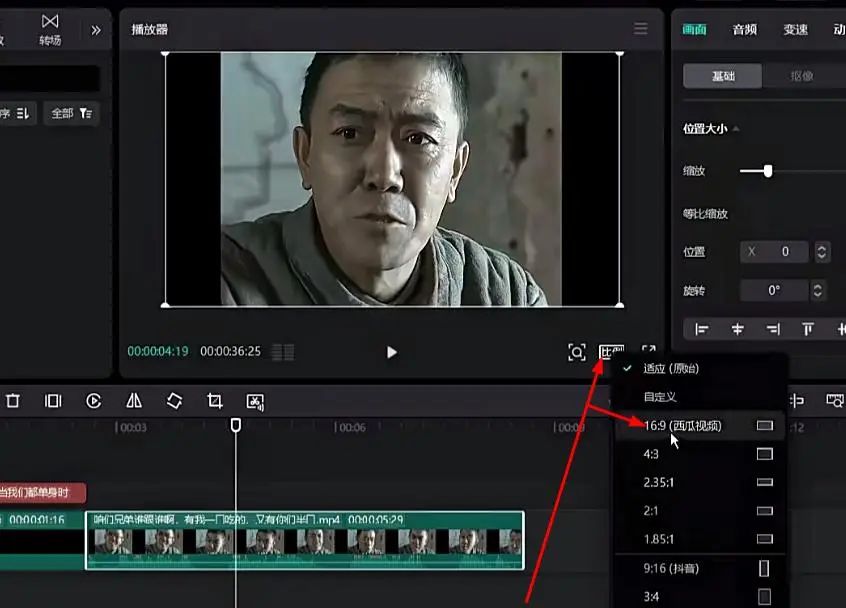Open the crop tool
846x608 pixels.
point(213,400)
